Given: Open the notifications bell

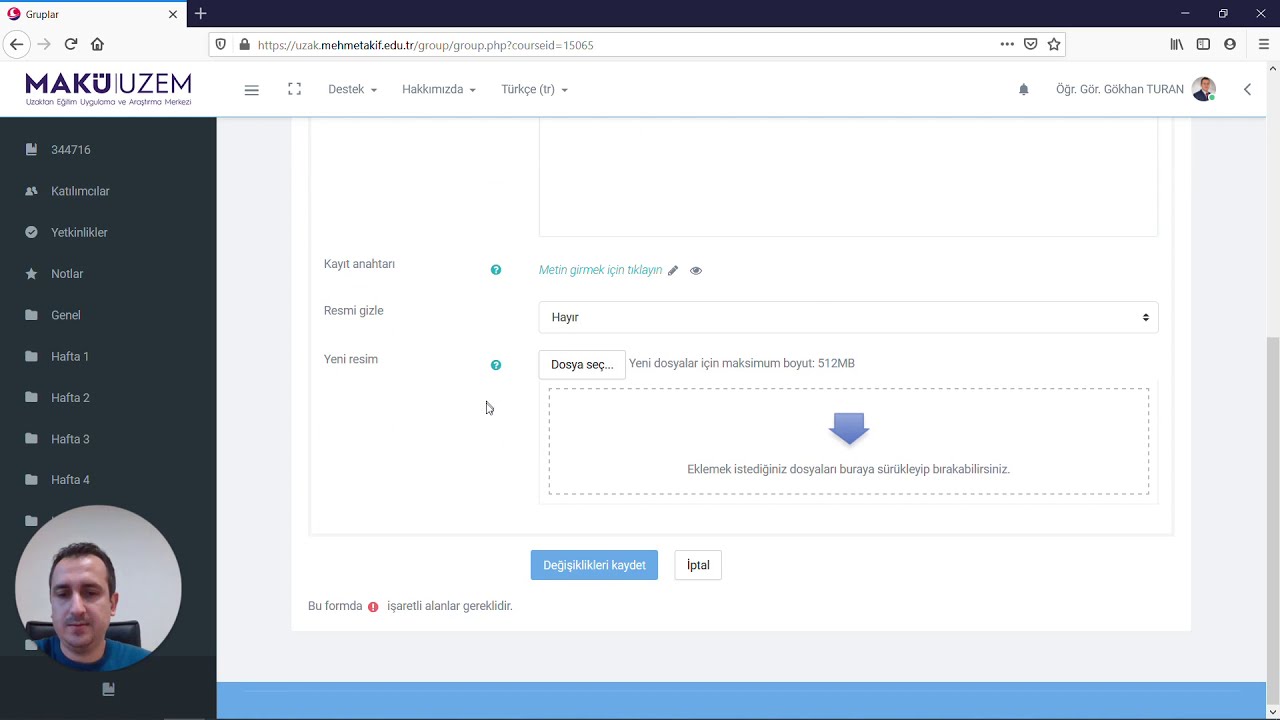Looking at the screenshot, I should [x=1024, y=90].
